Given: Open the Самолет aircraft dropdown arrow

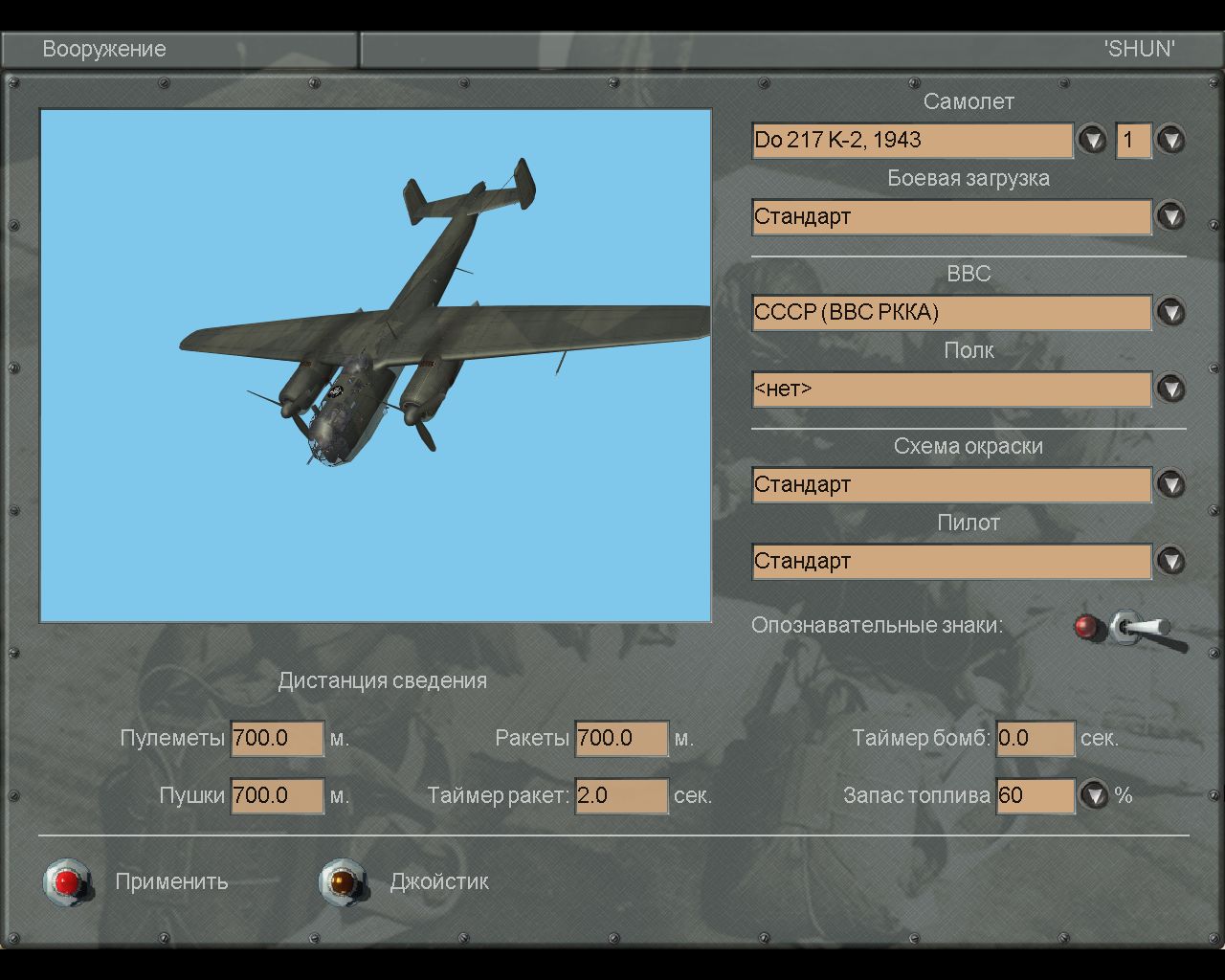Looking at the screenshot, I should click(x=1092, y=140).
